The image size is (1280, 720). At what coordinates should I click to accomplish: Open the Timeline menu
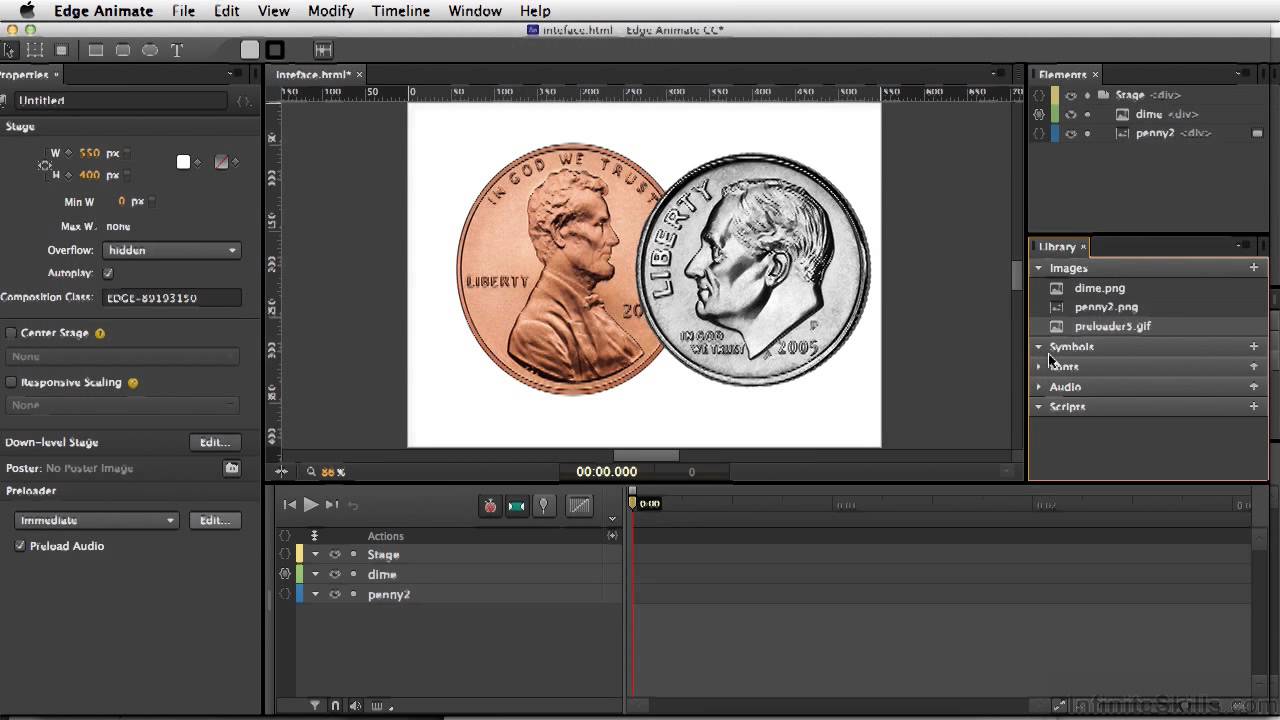point(401,11)
